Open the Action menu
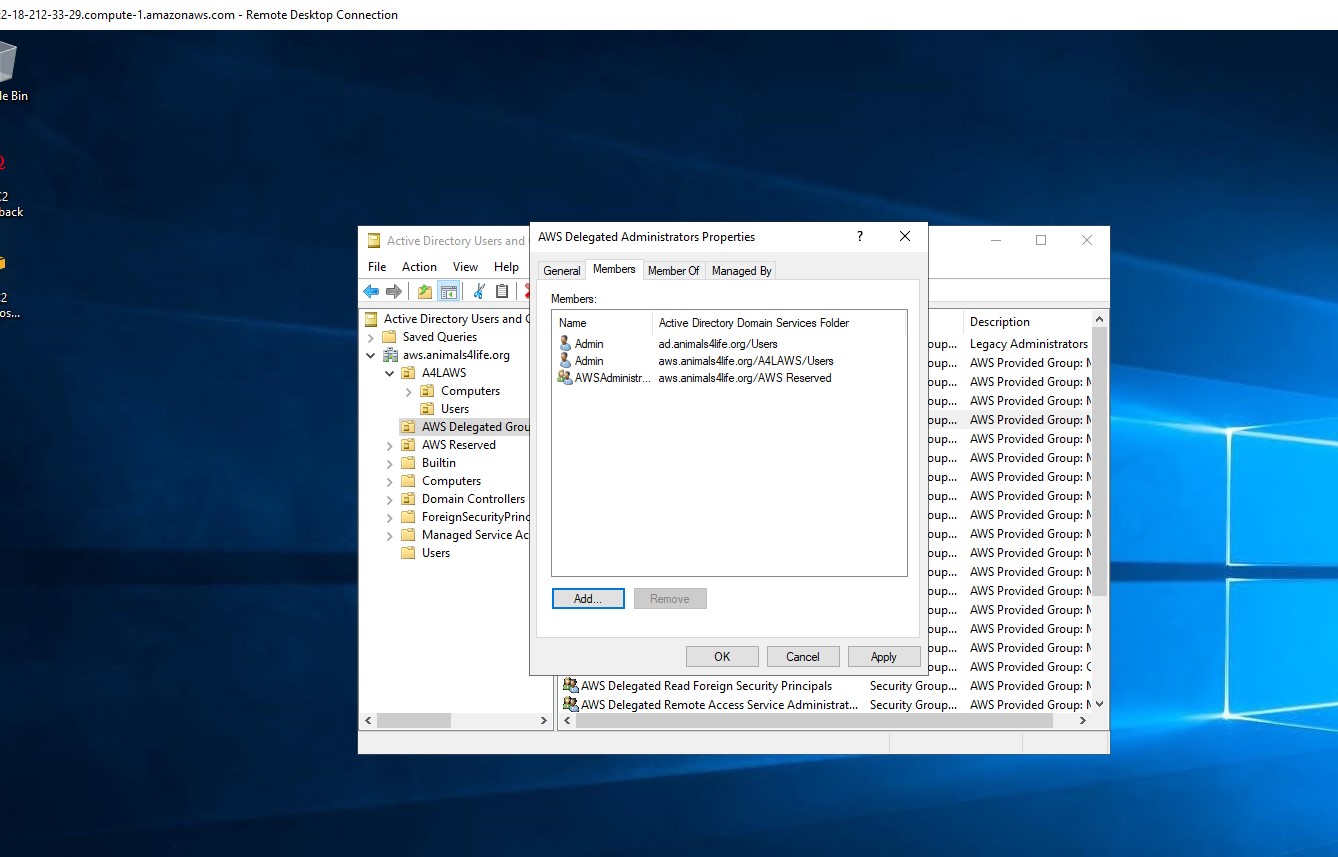 [x=419, y=267]
